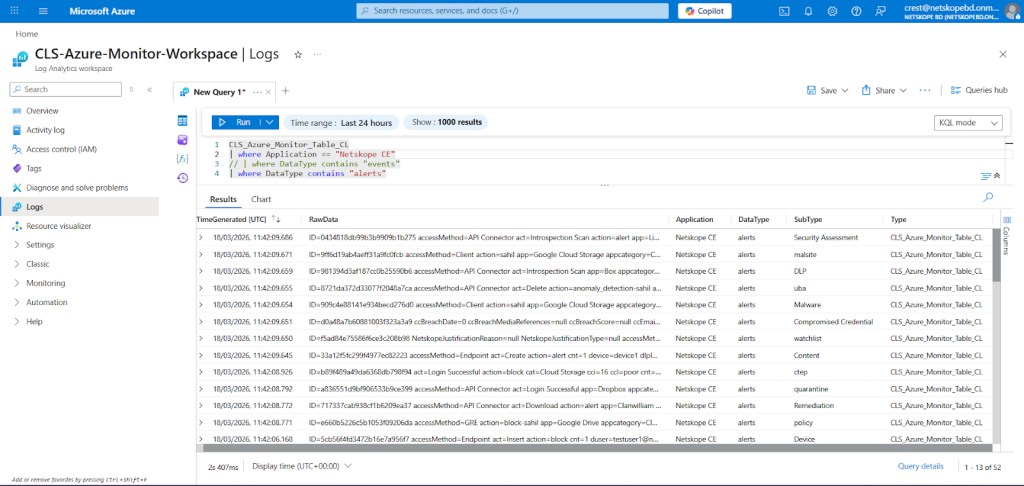Focus the left menu Search field
The width and height of the screenshot is (1024, 486).
pyautogui.click(x=66, y=89)
